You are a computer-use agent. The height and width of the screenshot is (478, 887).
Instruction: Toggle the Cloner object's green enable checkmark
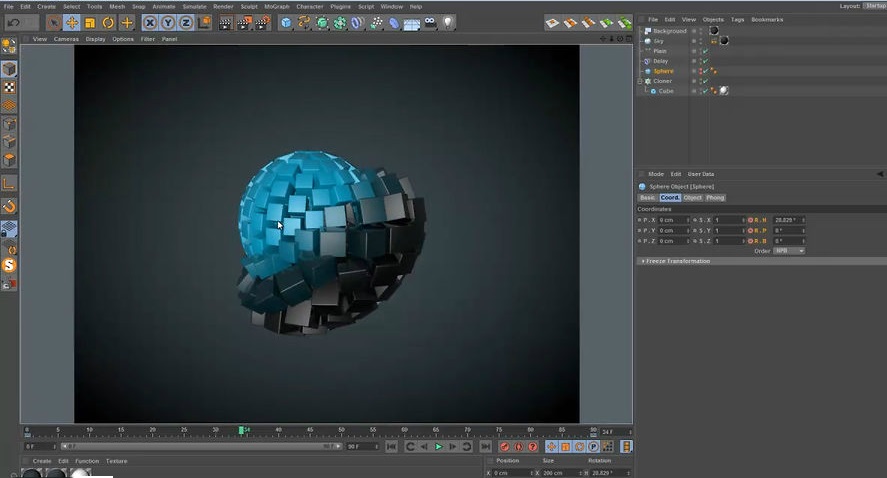coord(705,81)
